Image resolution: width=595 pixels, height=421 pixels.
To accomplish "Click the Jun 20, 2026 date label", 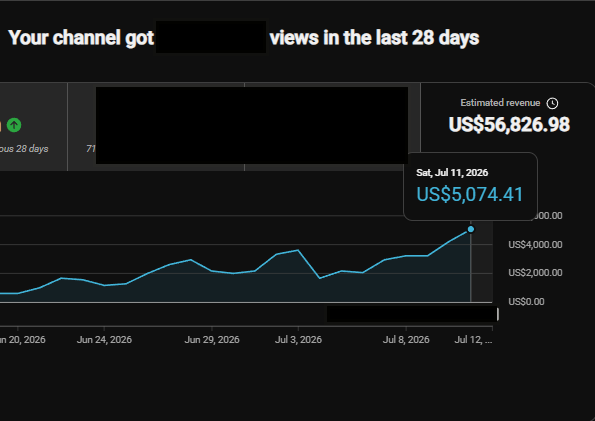I will tap(22, 340).
